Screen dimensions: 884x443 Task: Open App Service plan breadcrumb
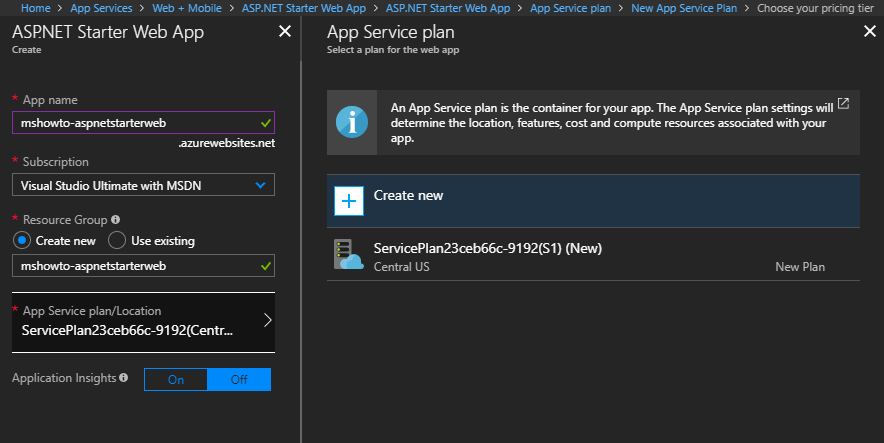tap(570, 8)
